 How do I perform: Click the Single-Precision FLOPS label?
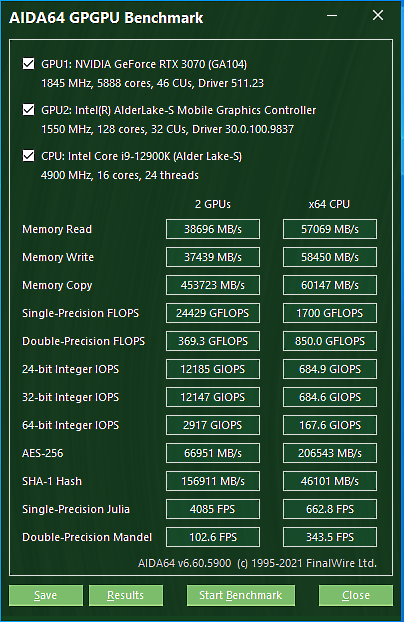point(81,313)
